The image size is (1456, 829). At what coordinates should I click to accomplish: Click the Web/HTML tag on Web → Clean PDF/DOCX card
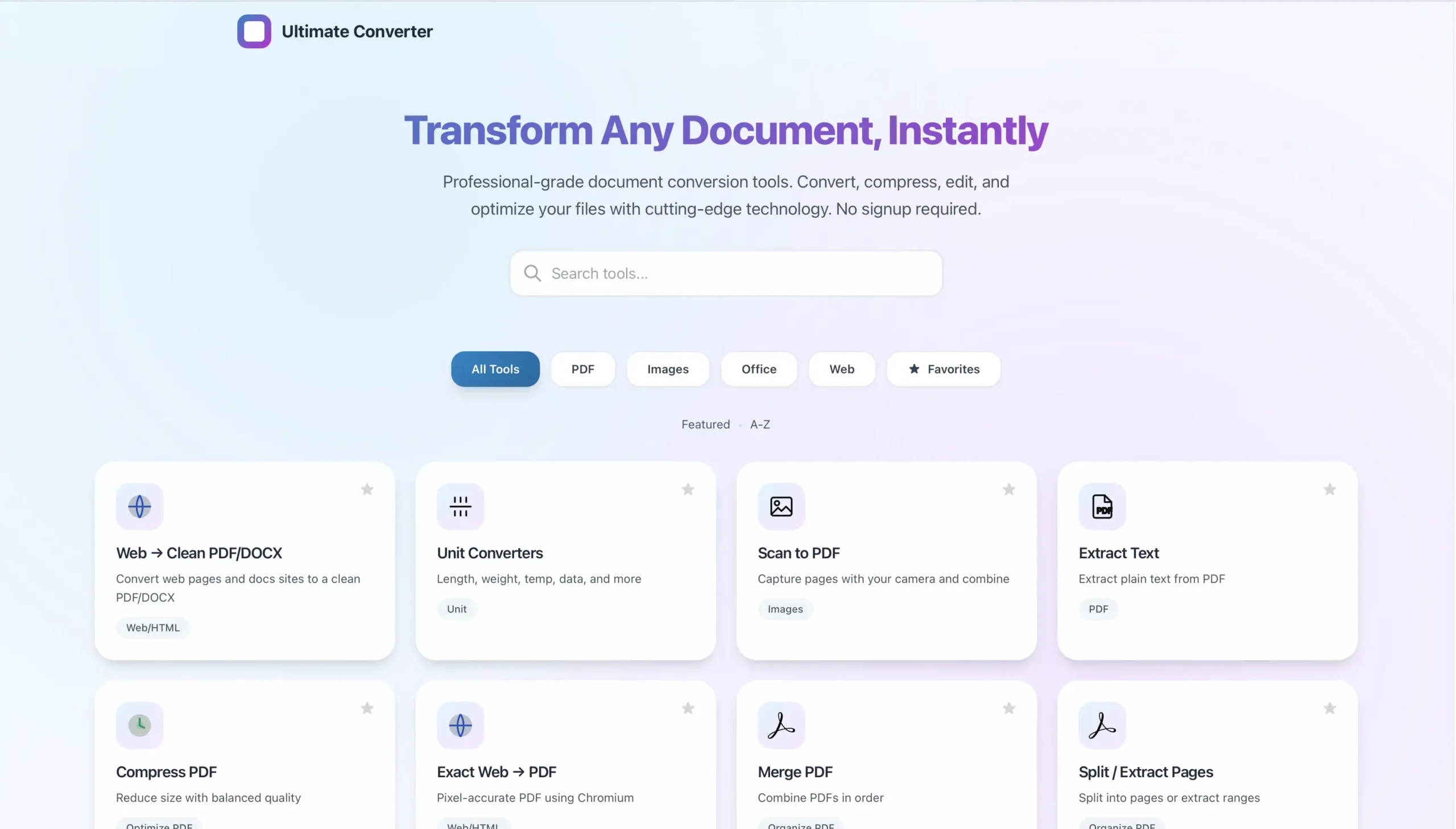(x=152, y=628)
